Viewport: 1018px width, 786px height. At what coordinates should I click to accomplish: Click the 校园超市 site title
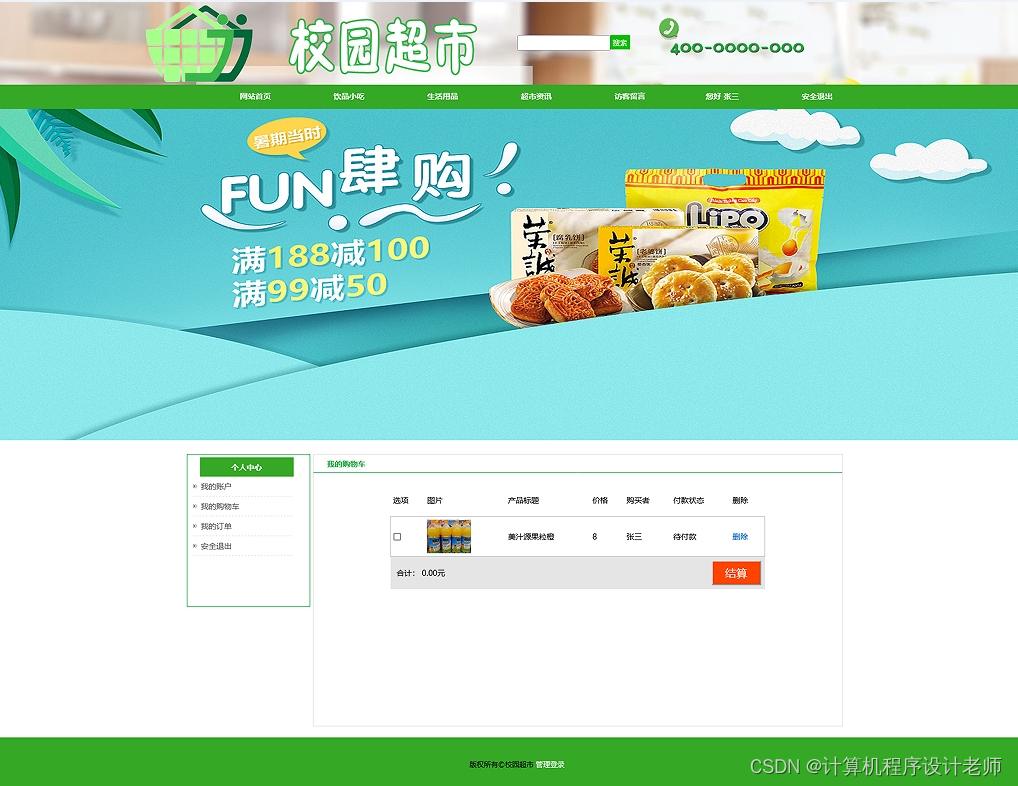382,45
